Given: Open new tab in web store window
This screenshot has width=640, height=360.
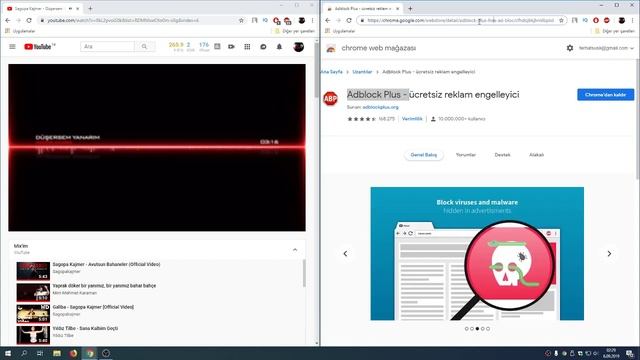Looking at the screenshot, I should pyautogui.click(x=410, y=8).
